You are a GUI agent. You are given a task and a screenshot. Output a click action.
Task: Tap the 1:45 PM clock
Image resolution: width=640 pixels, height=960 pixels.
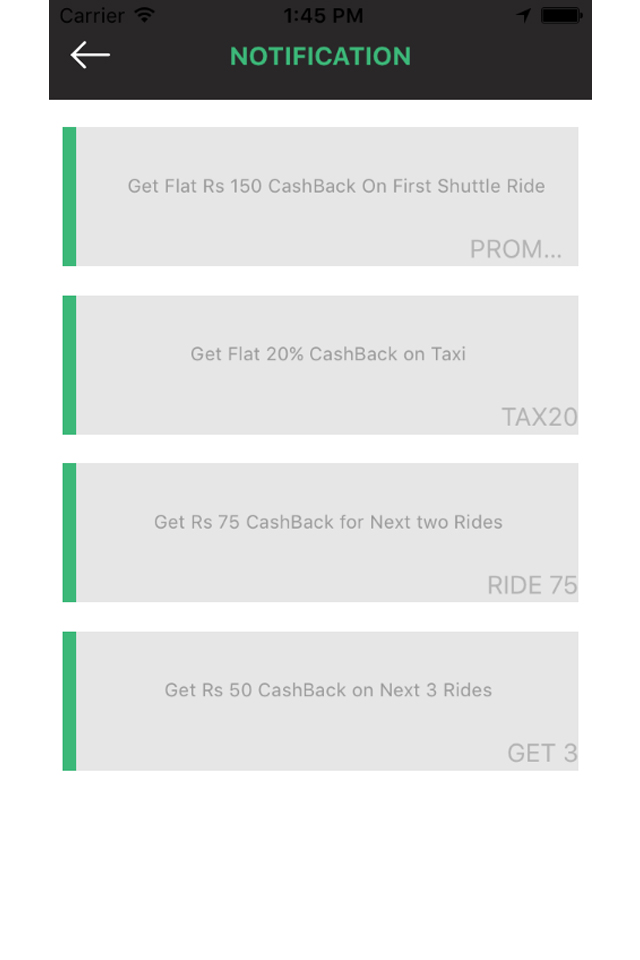tap(323, 15)
